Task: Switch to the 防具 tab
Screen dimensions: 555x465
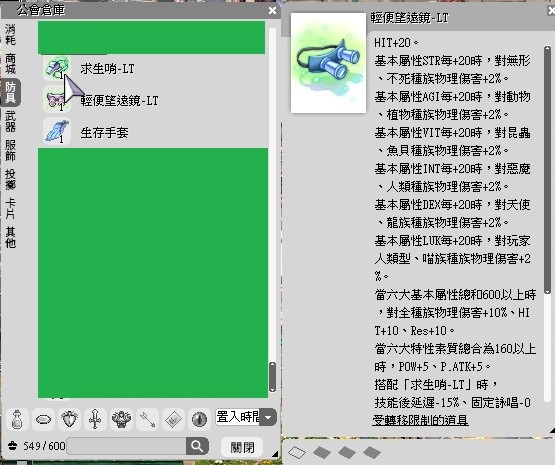Action: point(10,93)
